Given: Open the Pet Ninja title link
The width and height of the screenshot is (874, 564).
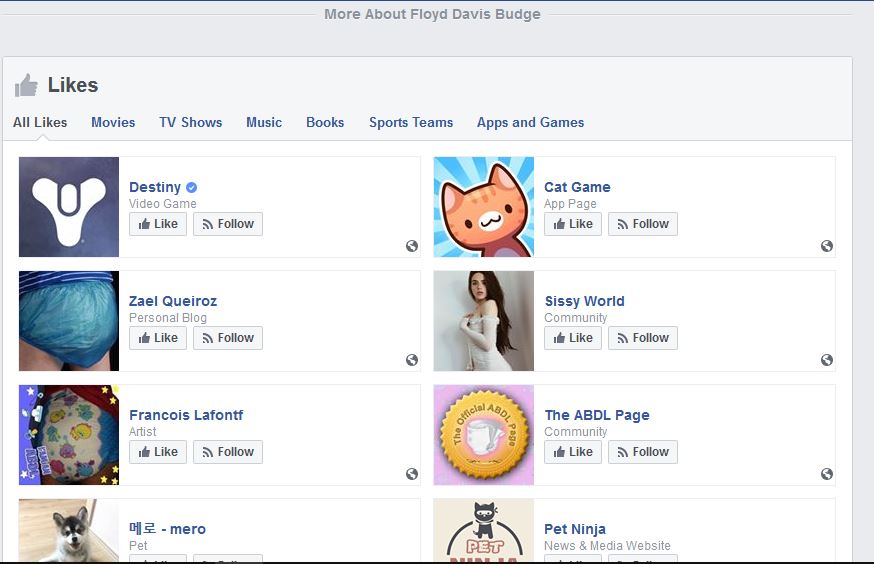Looking at the screenshot, I should [575, 529].
